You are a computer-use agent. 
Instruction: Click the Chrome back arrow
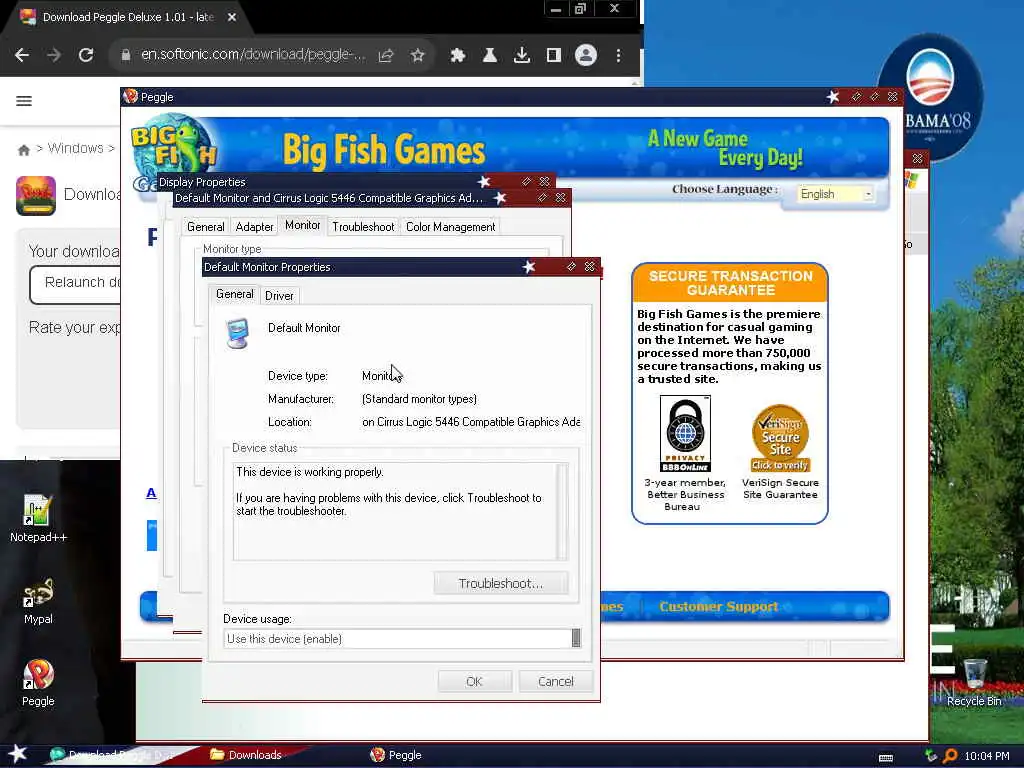[22, 56]
